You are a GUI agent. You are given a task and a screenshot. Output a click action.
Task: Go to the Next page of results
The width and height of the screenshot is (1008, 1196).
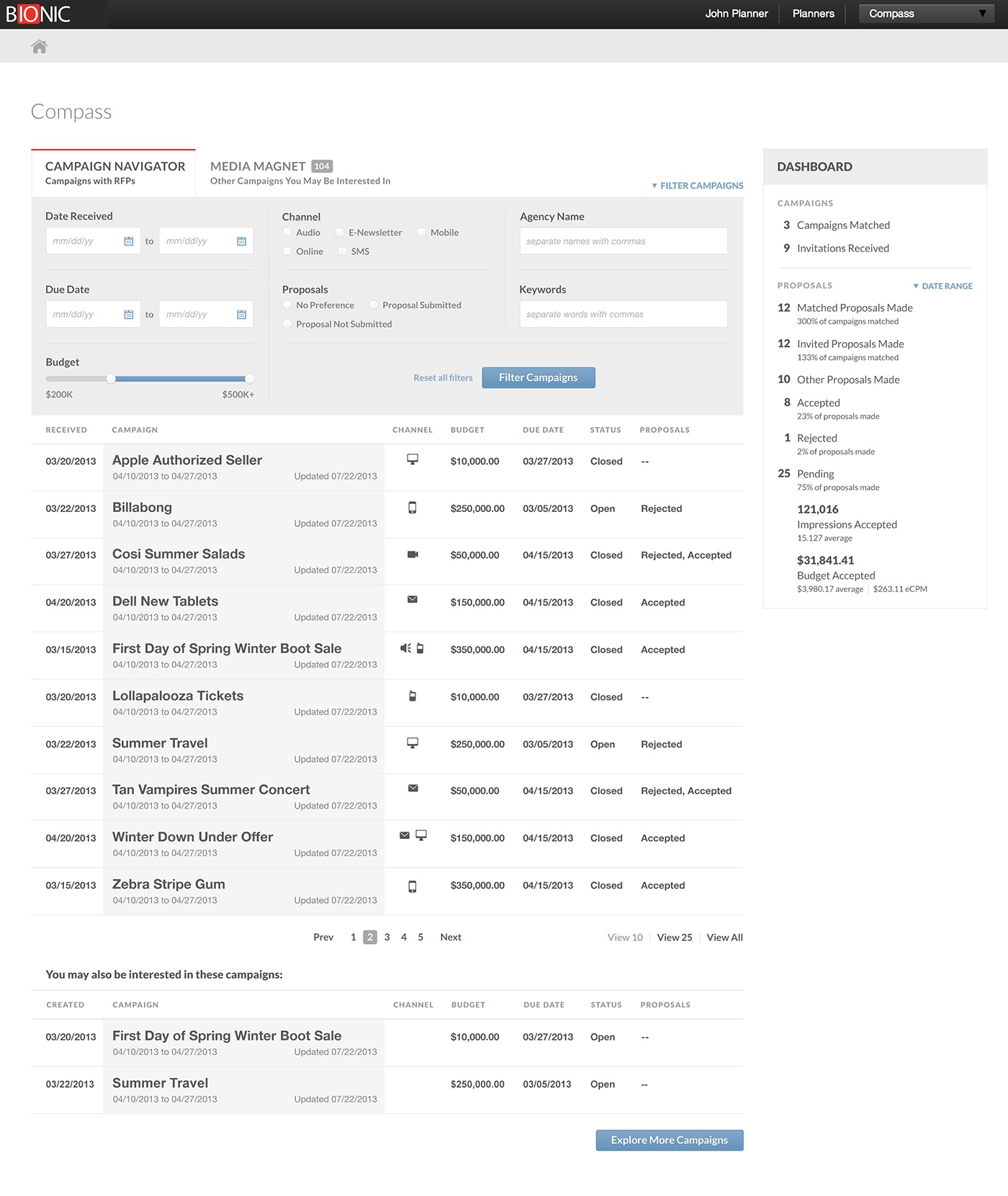point(451,938)
